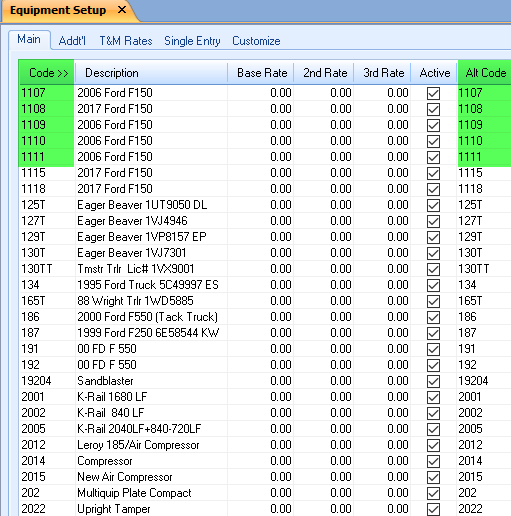Toggle Active checkbox for Upright Tamper
The height and width of the screenshot is (516, 511).
pyautogui.click(x=433, y=509)
